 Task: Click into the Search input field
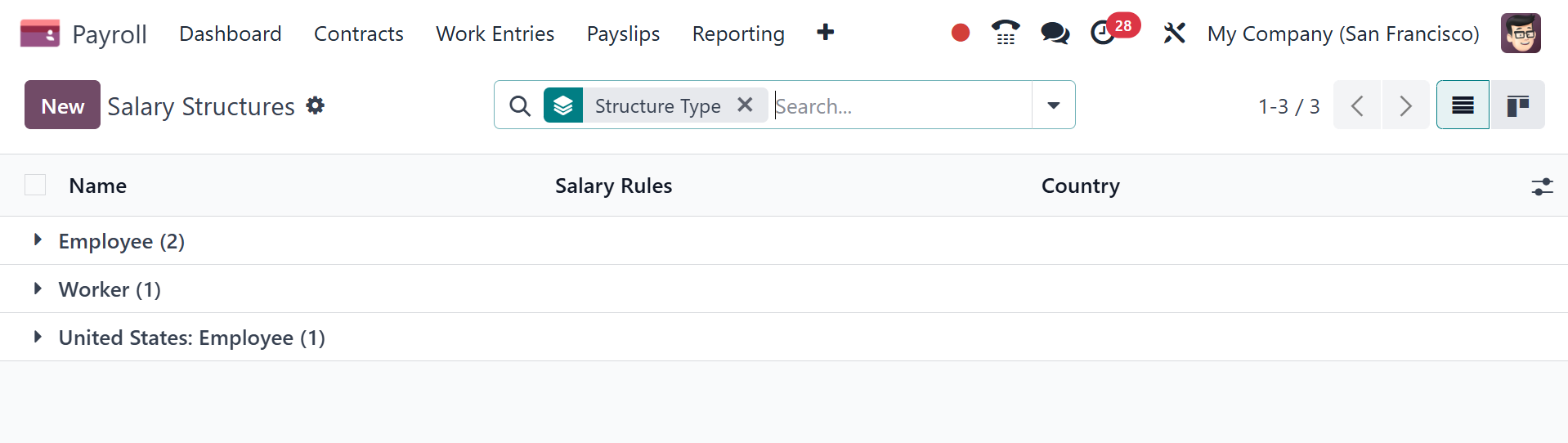click(x=899, y=105)
